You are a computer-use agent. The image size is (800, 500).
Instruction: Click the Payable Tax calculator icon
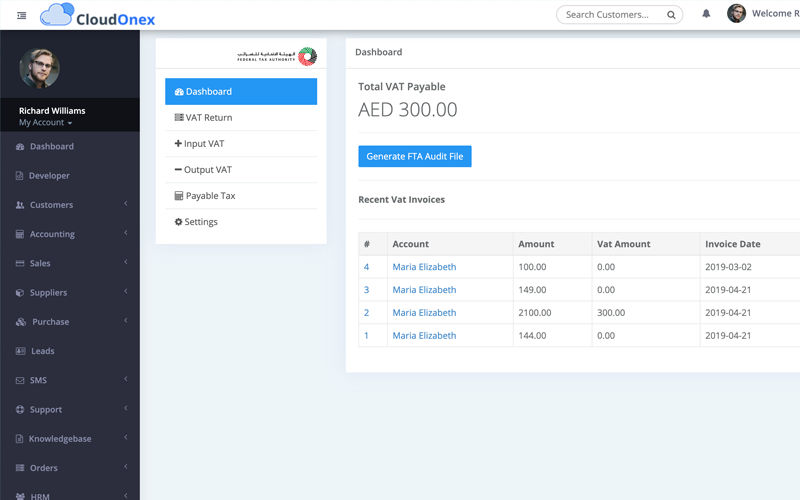coord(179,196)
